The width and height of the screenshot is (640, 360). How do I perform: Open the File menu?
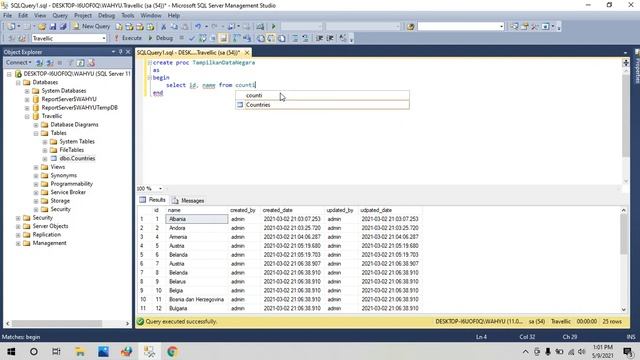pyautogui.click(x=7, y=16)
